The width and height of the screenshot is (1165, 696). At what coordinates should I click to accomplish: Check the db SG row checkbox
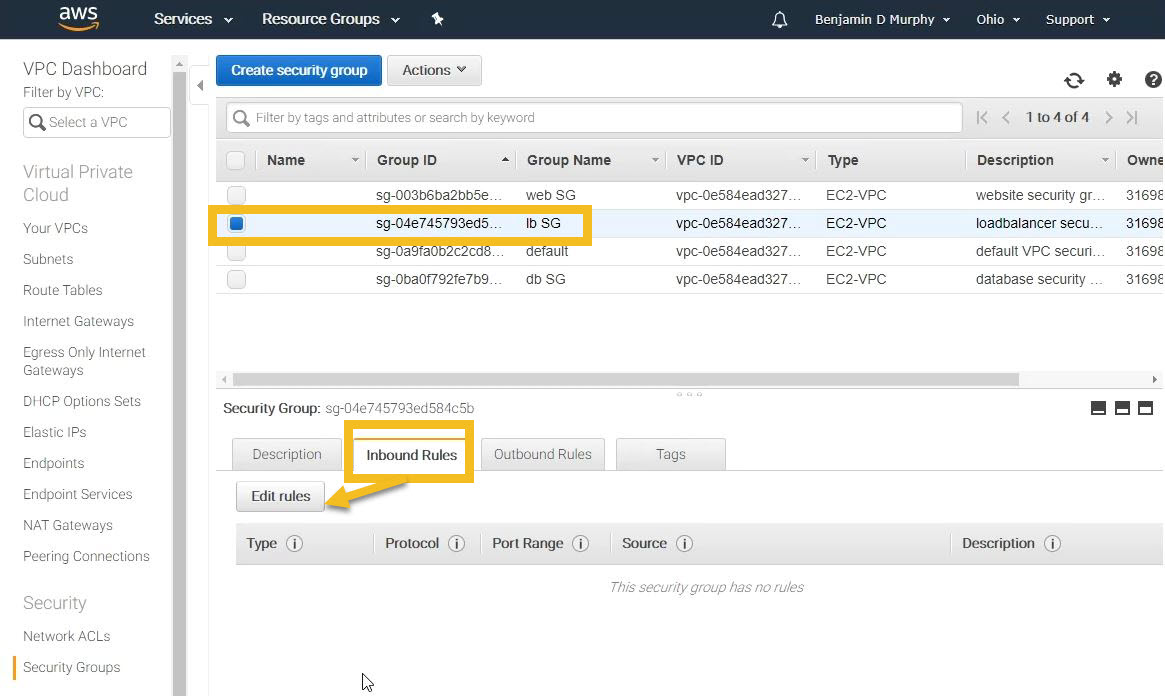pos(236,280)
